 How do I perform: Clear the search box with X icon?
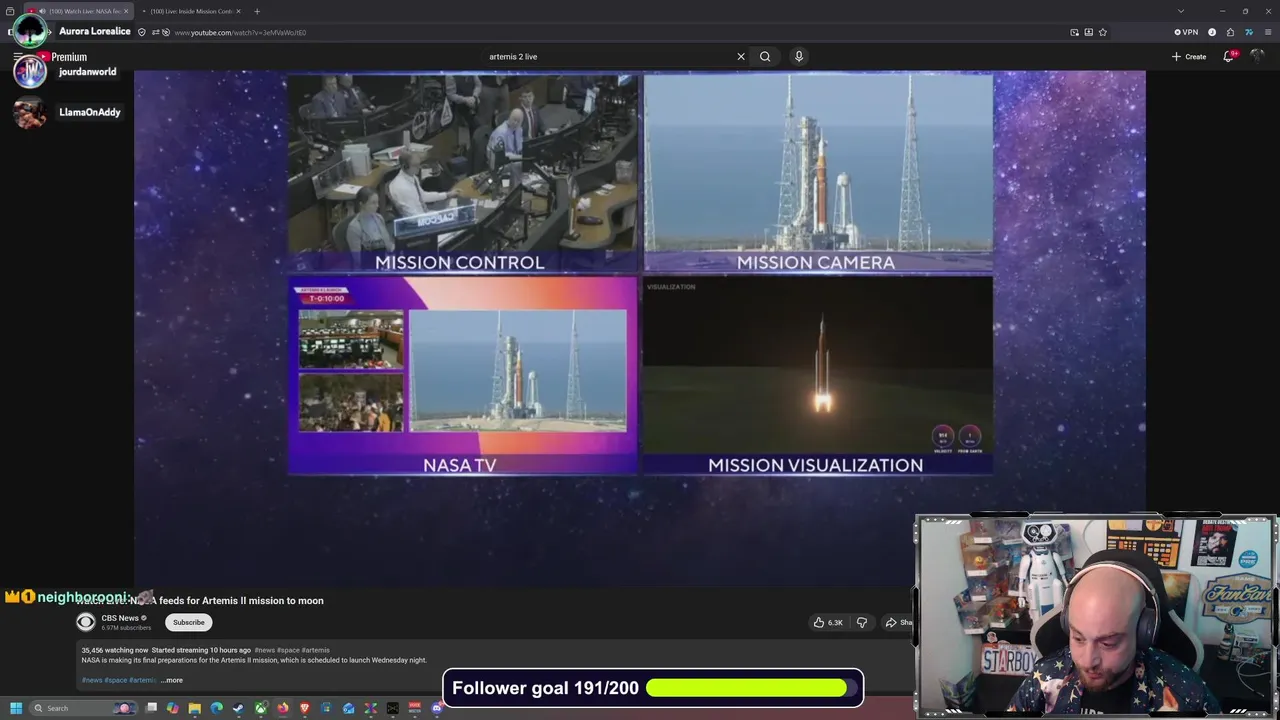[741, 56]
